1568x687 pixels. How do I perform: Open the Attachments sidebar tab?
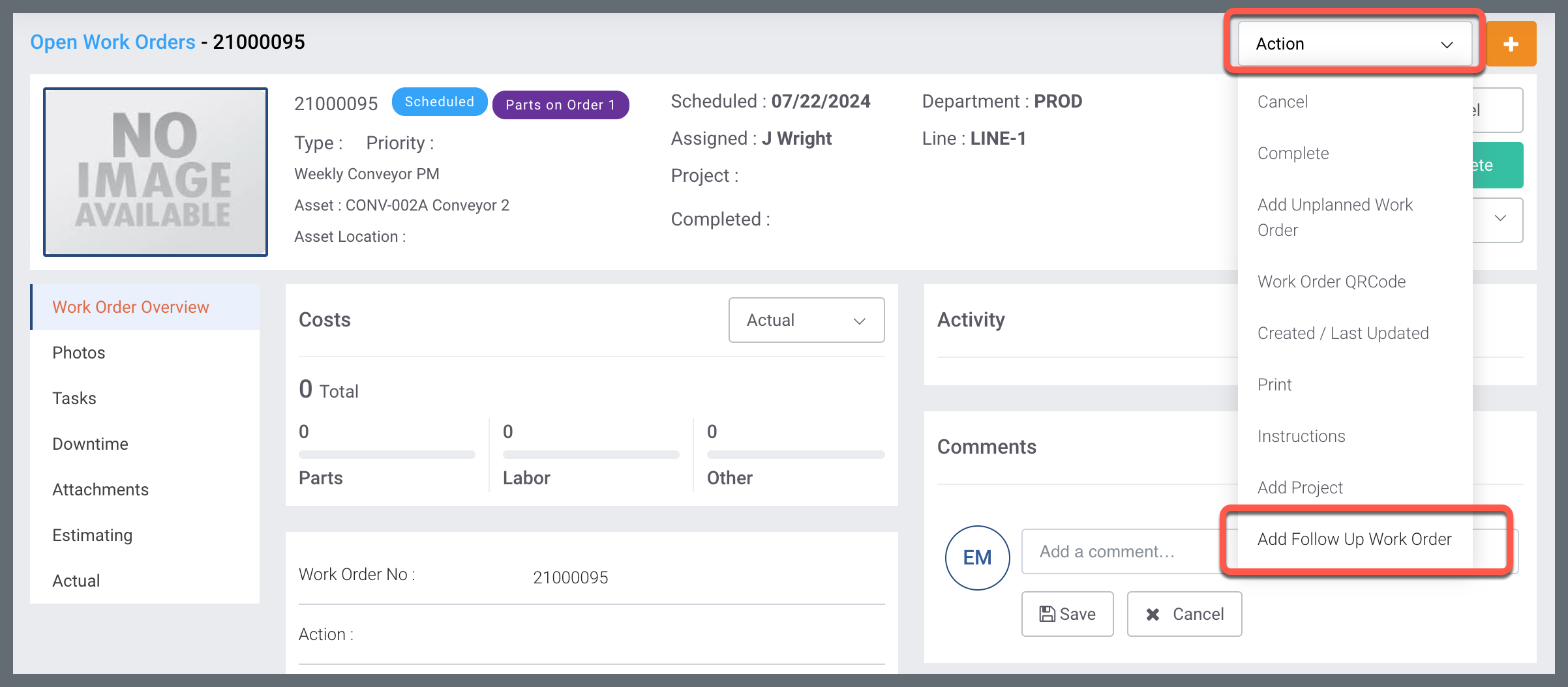tap(145, 490)
